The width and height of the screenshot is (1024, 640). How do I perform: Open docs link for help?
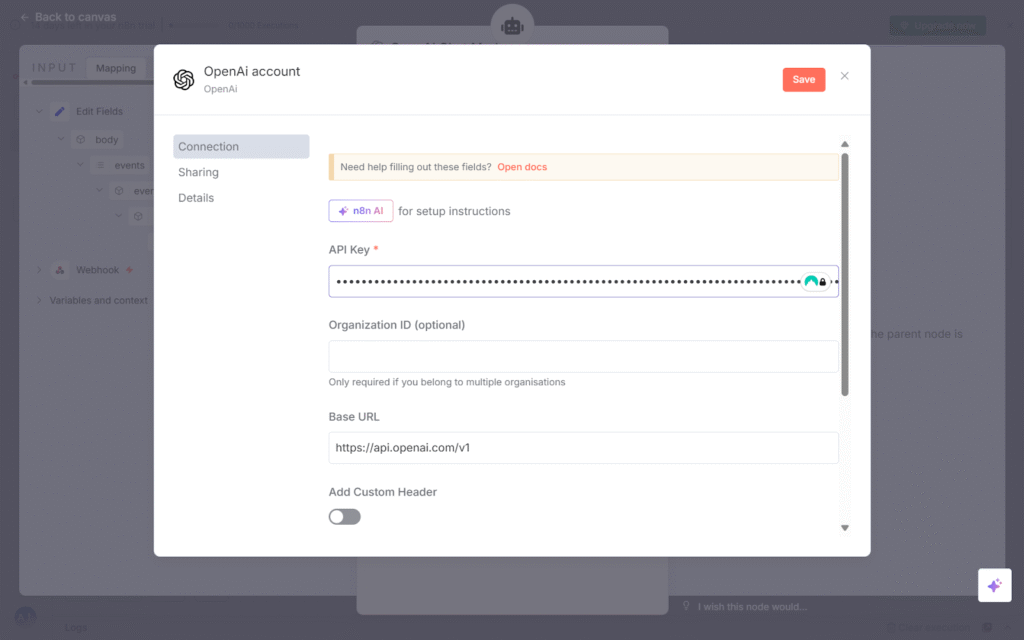pyautogui.click(x=522, y=167)
